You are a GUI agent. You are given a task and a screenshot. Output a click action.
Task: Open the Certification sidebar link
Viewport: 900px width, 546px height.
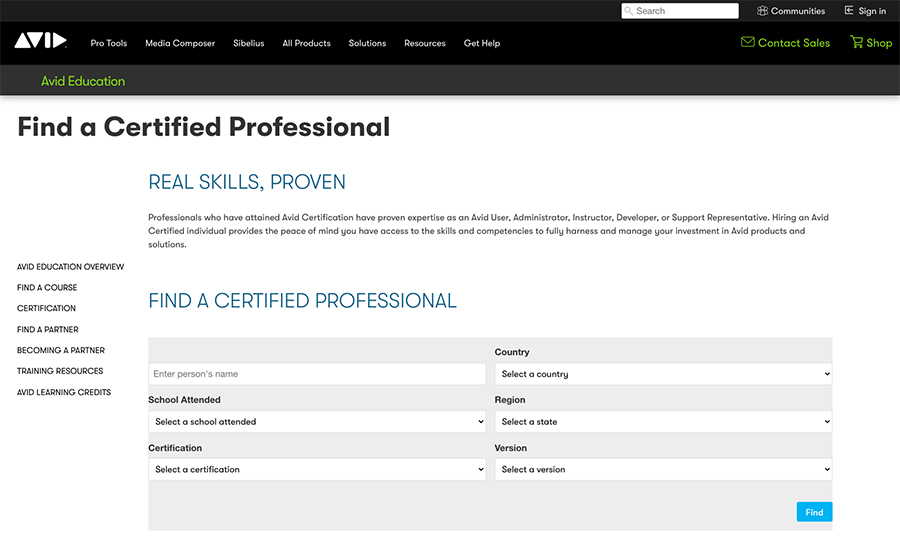(46, 308)
